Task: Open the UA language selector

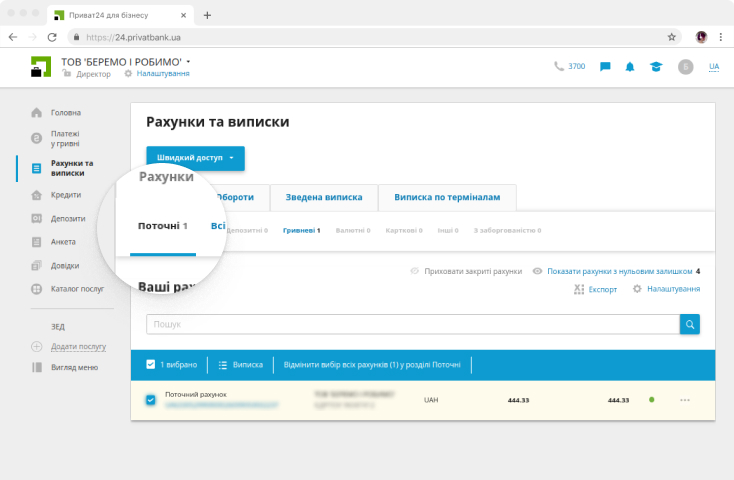Action: pos(714,67)
